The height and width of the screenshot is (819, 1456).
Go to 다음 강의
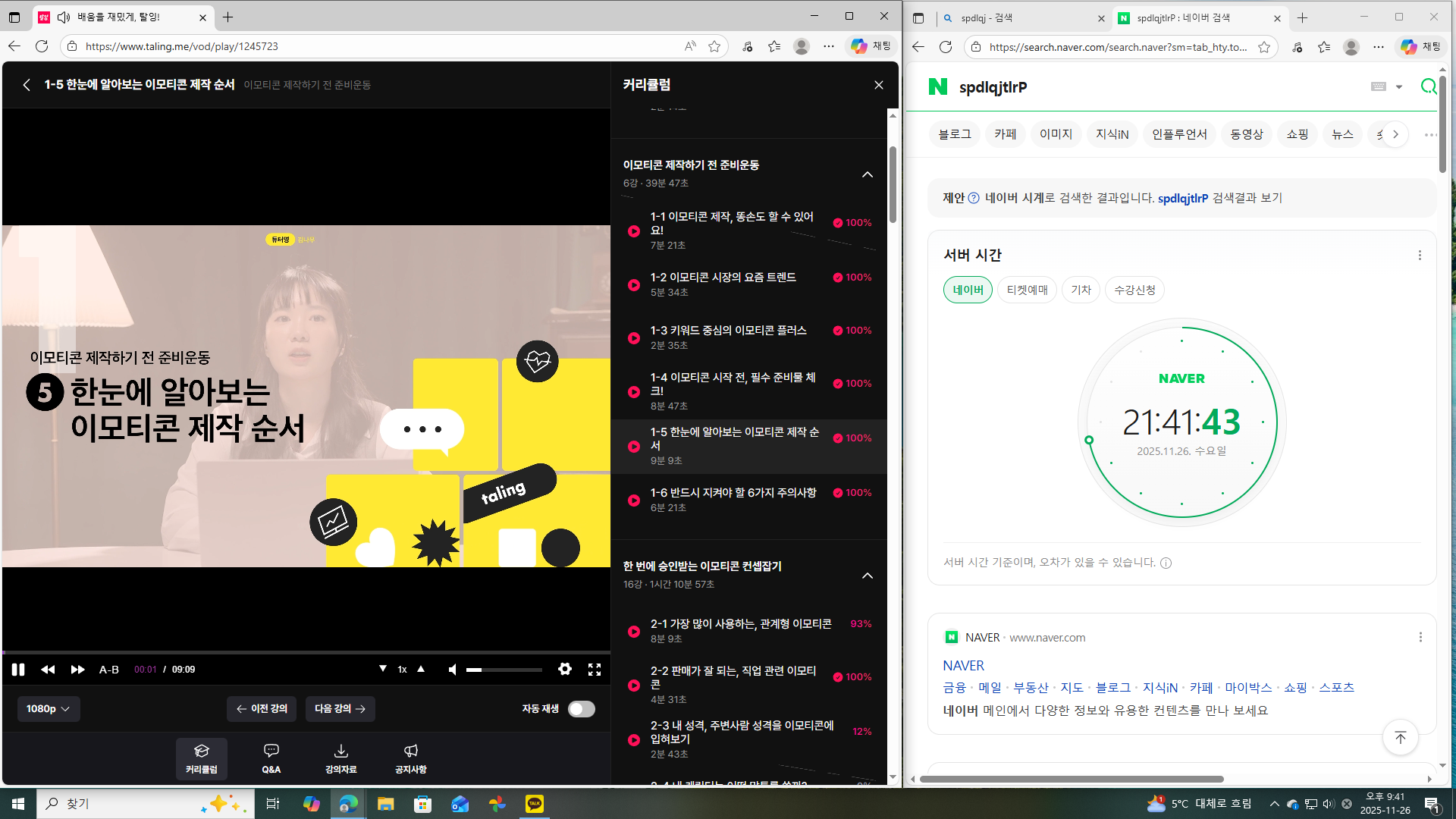340,709
